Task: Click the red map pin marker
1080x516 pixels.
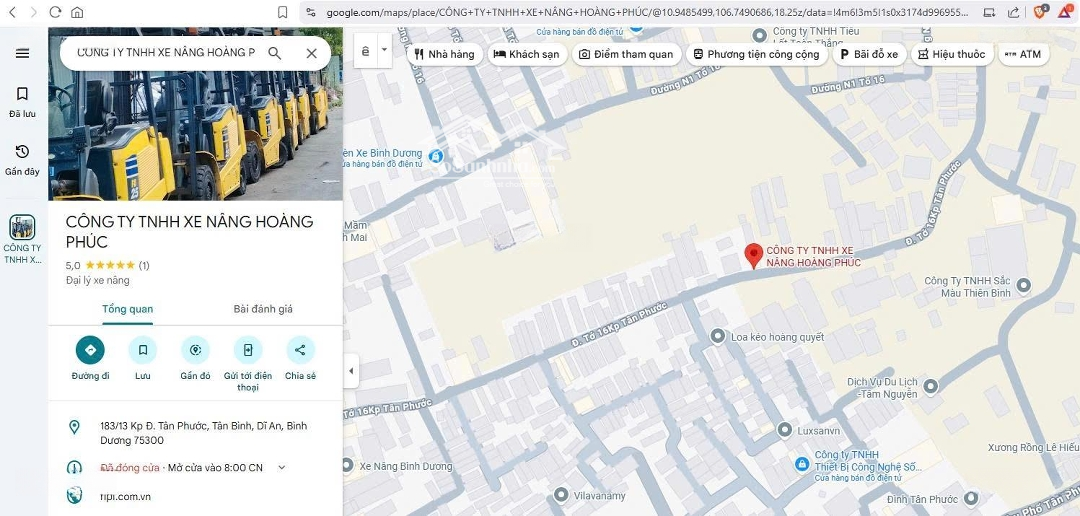Action: click(754, 255)
